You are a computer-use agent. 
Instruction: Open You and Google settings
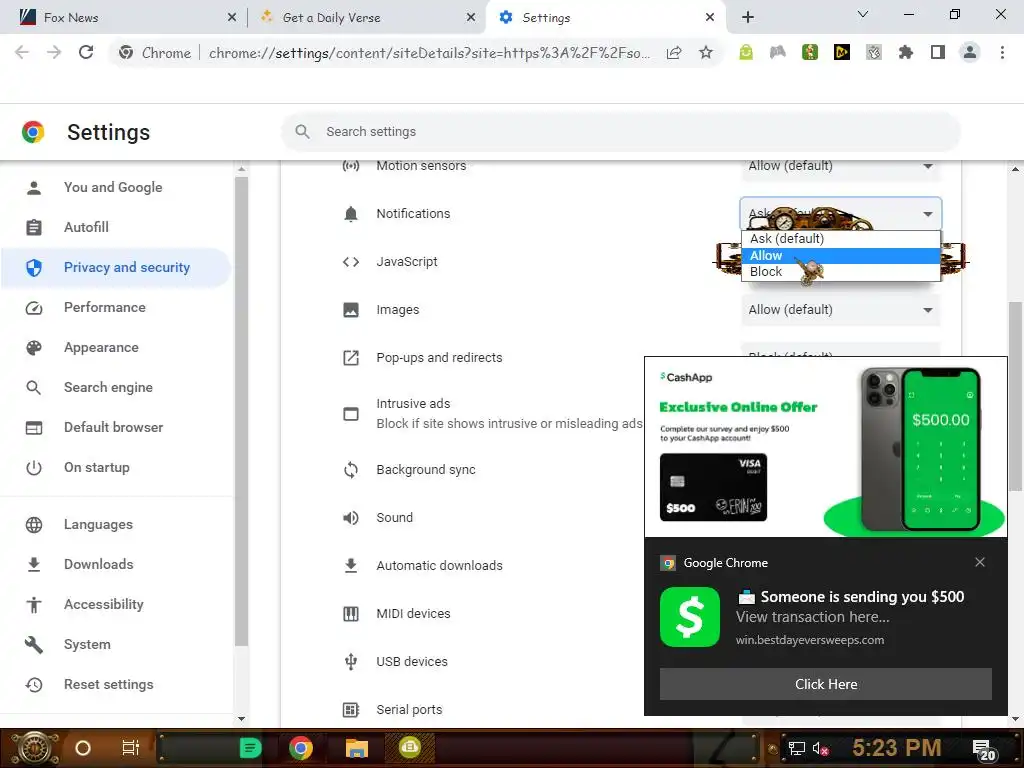[116, 187]
